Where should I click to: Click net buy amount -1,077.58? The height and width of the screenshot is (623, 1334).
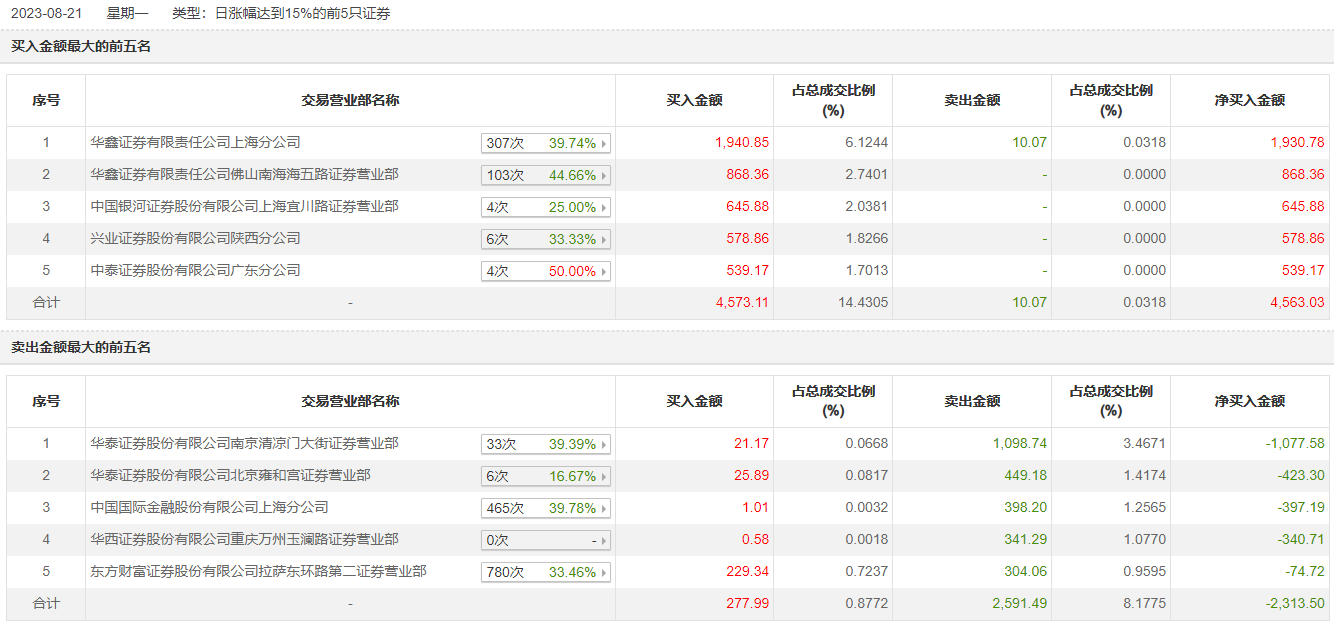point(1294,444)
